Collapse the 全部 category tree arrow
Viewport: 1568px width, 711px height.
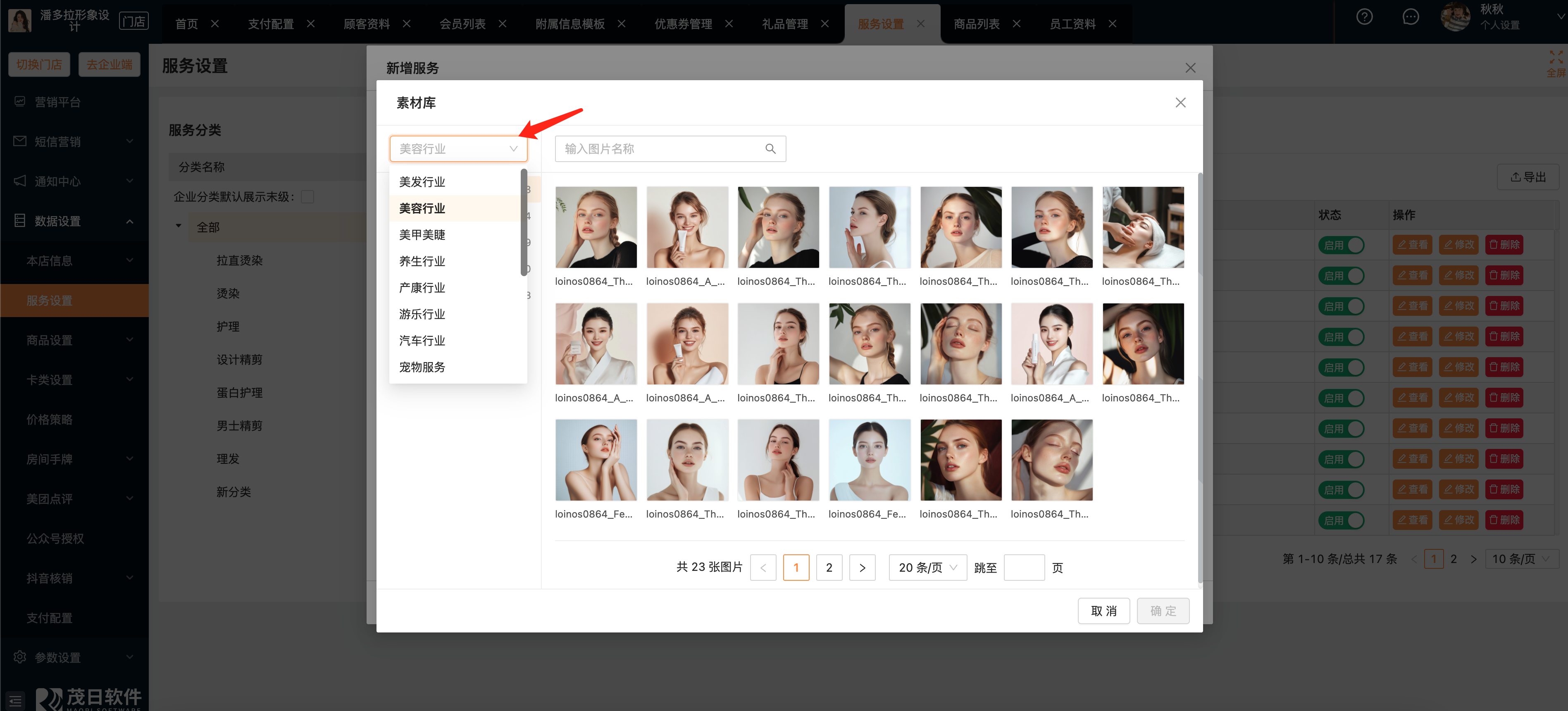(179, 226)
